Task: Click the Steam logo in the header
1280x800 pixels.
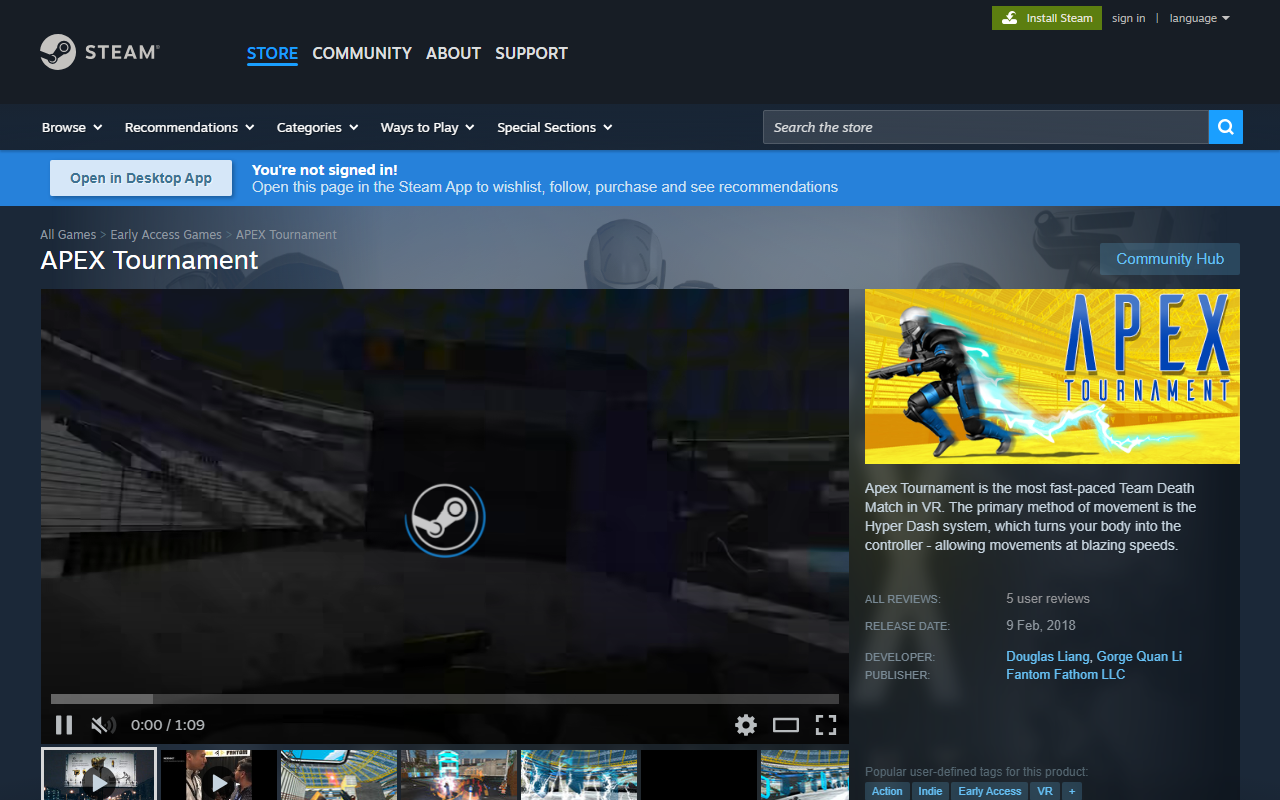Action: point(100,52)
